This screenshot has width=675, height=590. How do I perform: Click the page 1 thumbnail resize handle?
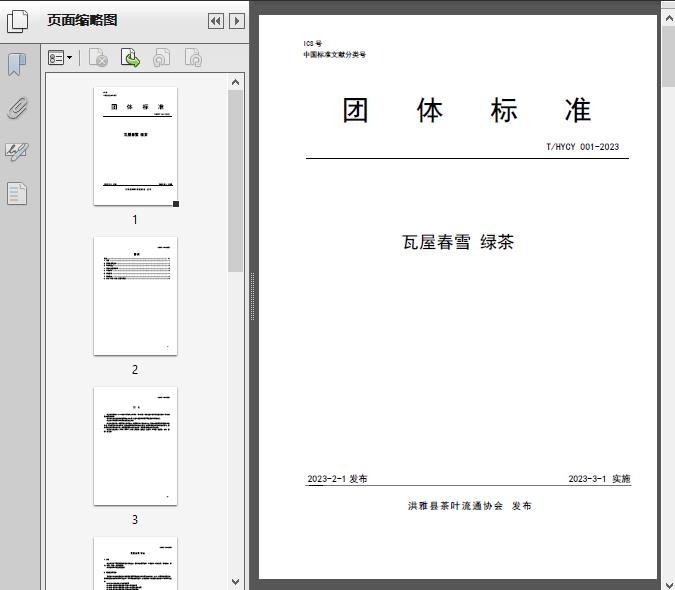(x=176, y=204)
